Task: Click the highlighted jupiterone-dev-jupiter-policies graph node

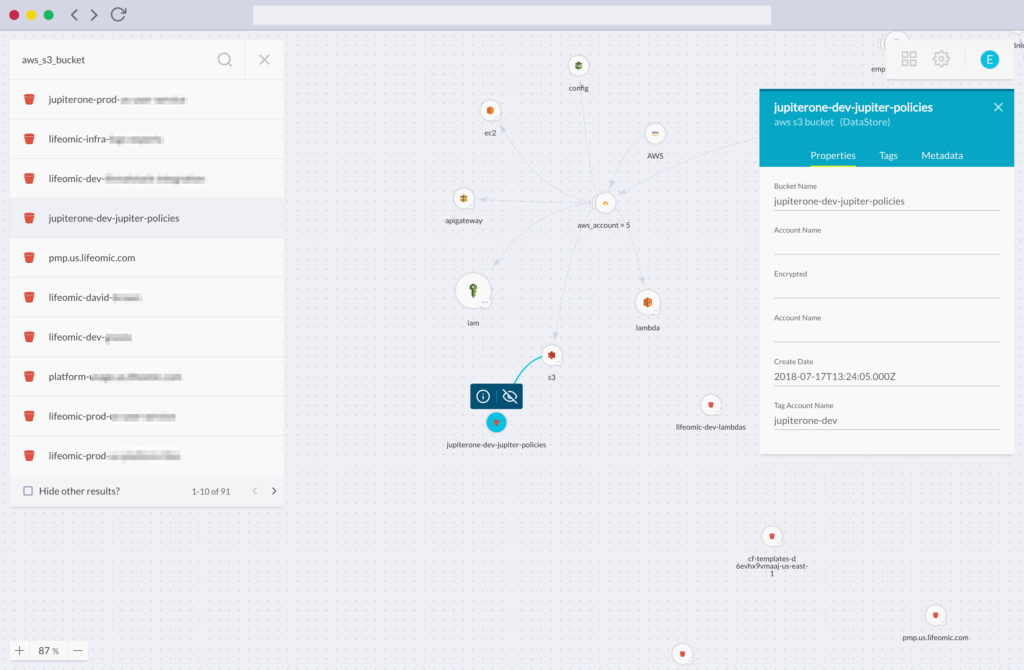Action: pos(496,423)
